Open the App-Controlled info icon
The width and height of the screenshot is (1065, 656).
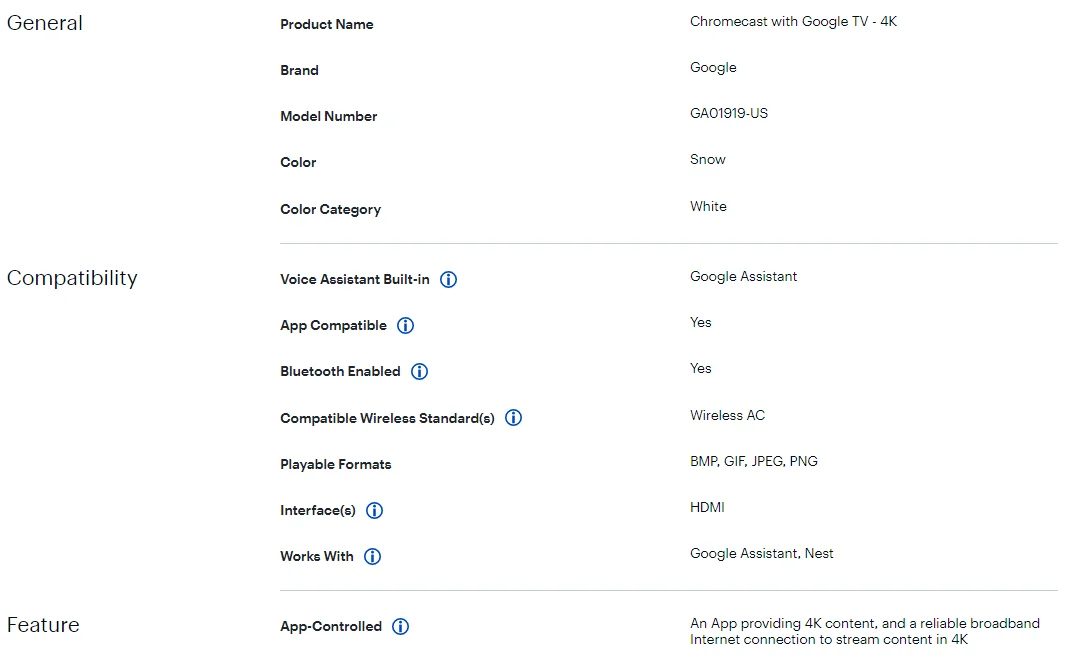(401, 626)
